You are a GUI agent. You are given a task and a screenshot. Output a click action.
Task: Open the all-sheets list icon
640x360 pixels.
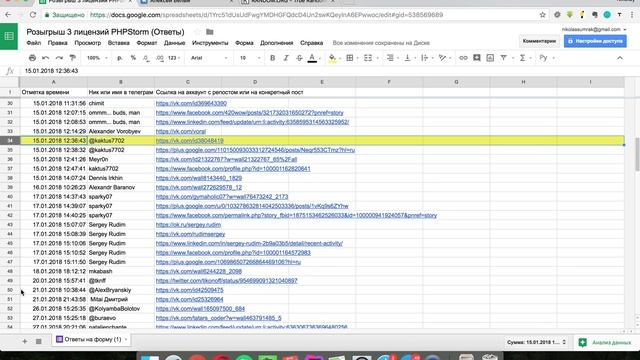click(38, 341)
